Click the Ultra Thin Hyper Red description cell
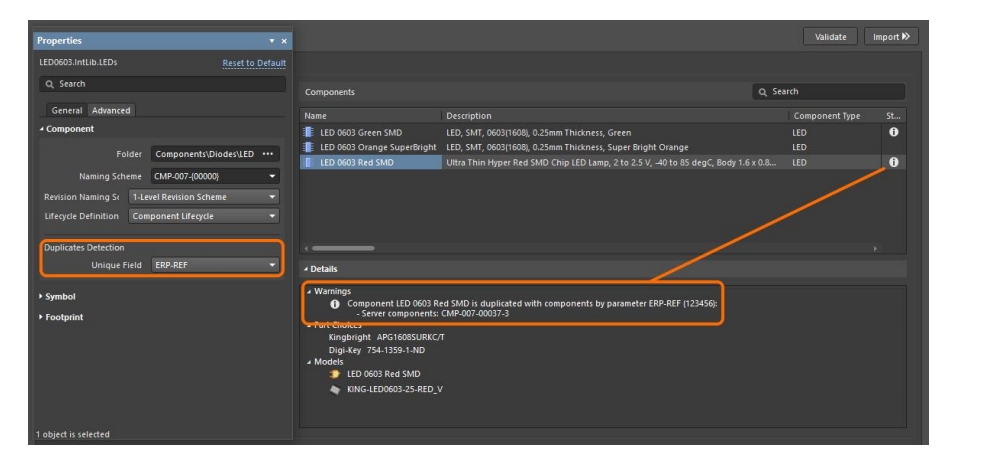This screenshot has height=459, width=991. click(611, 162)
